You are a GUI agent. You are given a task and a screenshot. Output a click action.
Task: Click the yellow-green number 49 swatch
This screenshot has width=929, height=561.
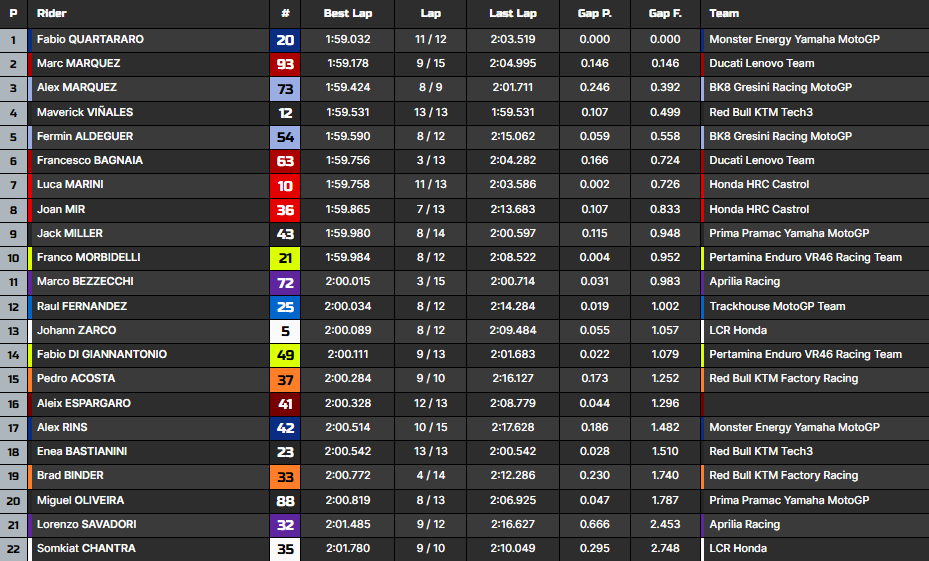click(x=285, y=355)
